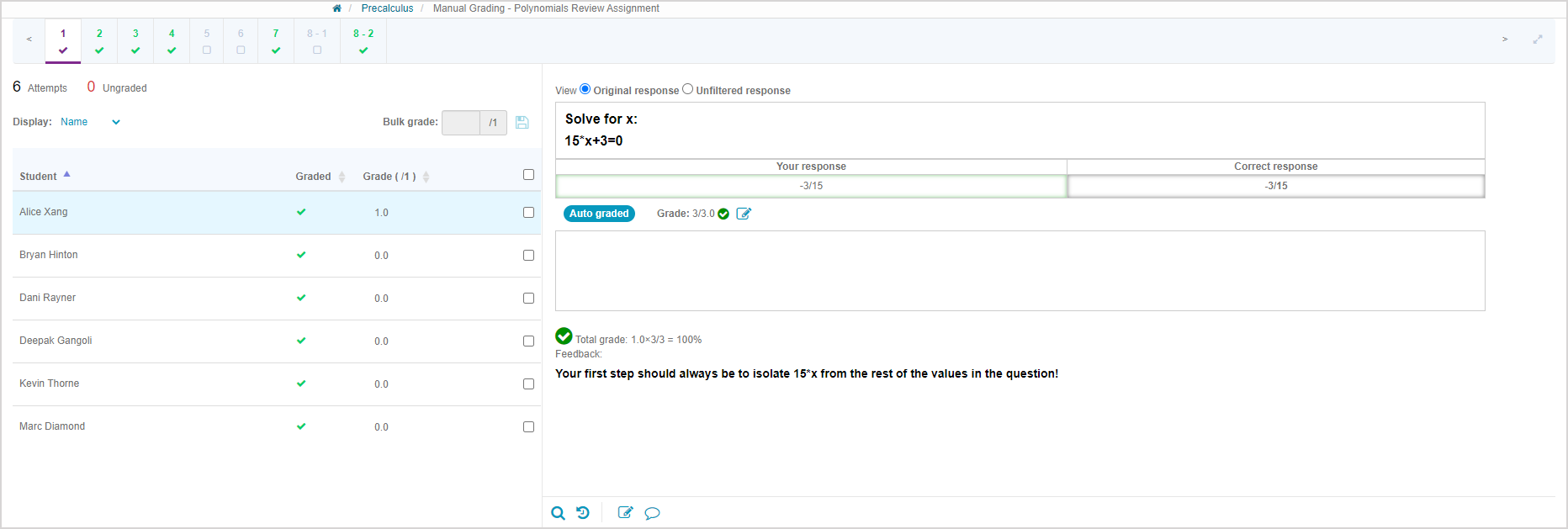Toggle the select-all students checkbox
The image size is (1568, 529).
point(528,175)
